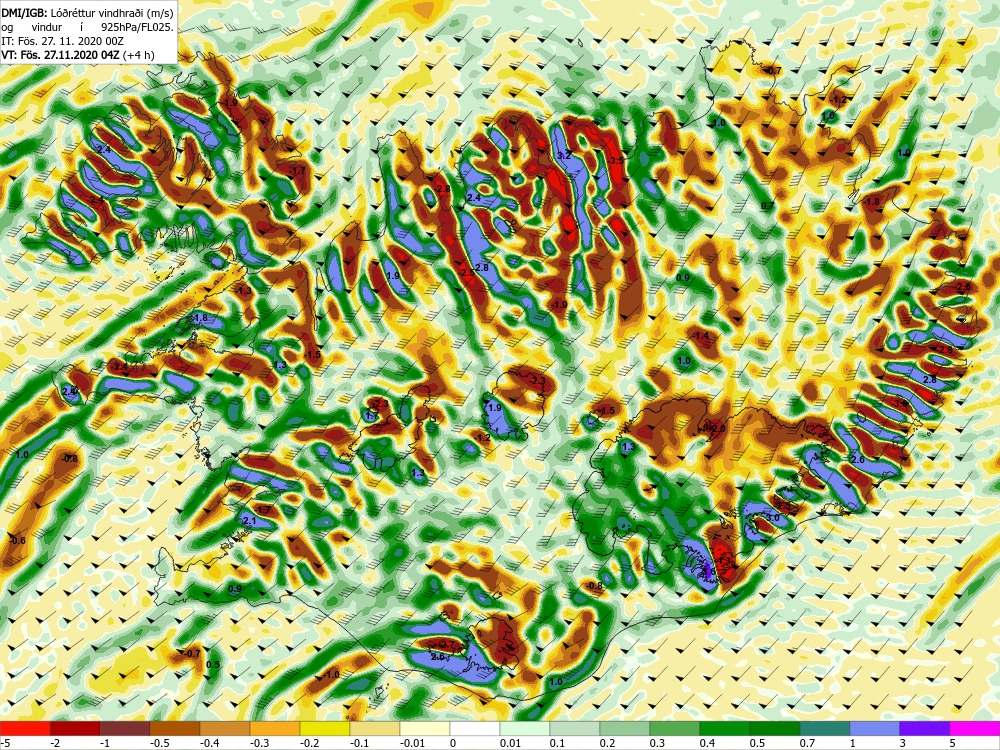1000x750 pixels.
Task: Click the dark red legend swatch between -2 and -1
Action: coord(75,729)
